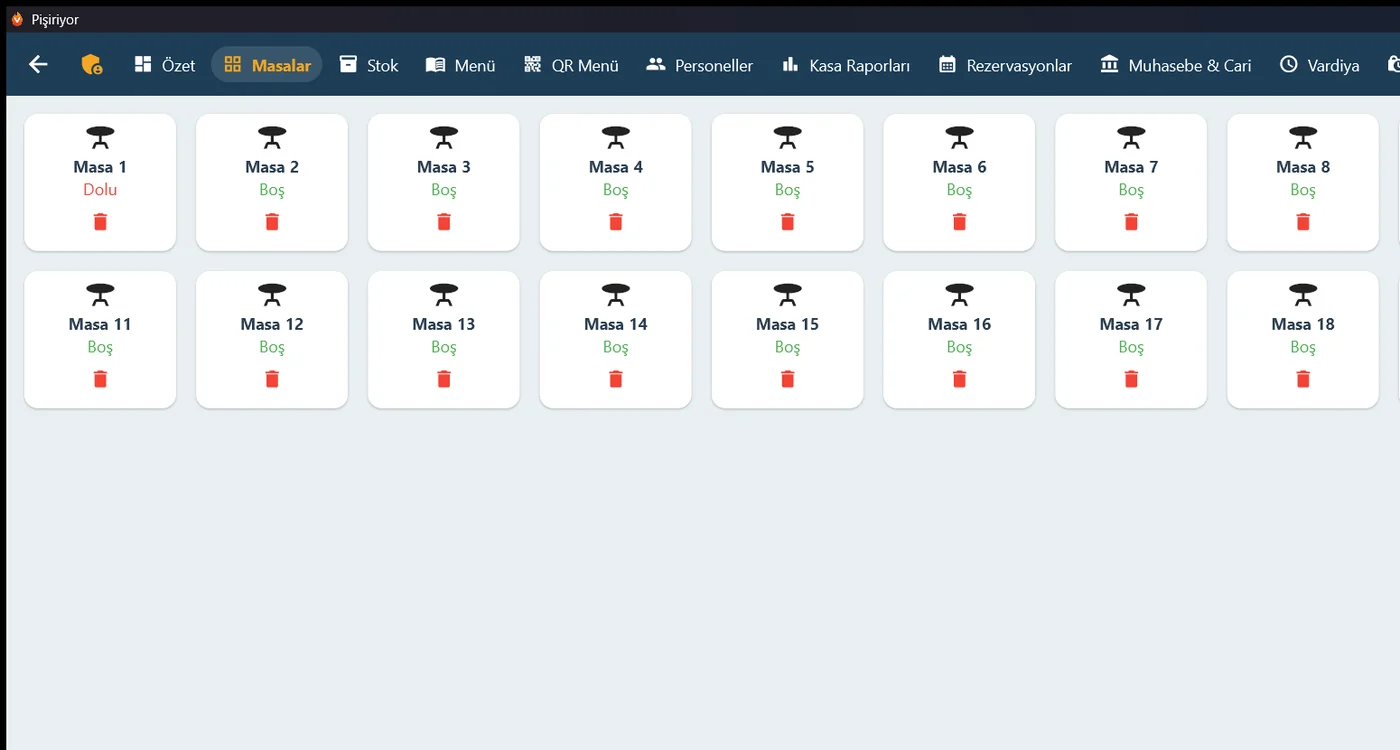
Task: Select the Masalar tab
Action: [267, 65]
